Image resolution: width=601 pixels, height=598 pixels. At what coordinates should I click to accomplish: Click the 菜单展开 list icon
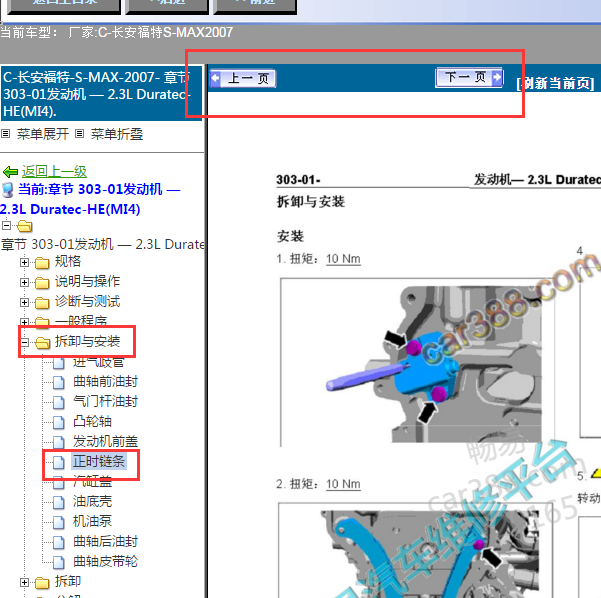point(5,134)
